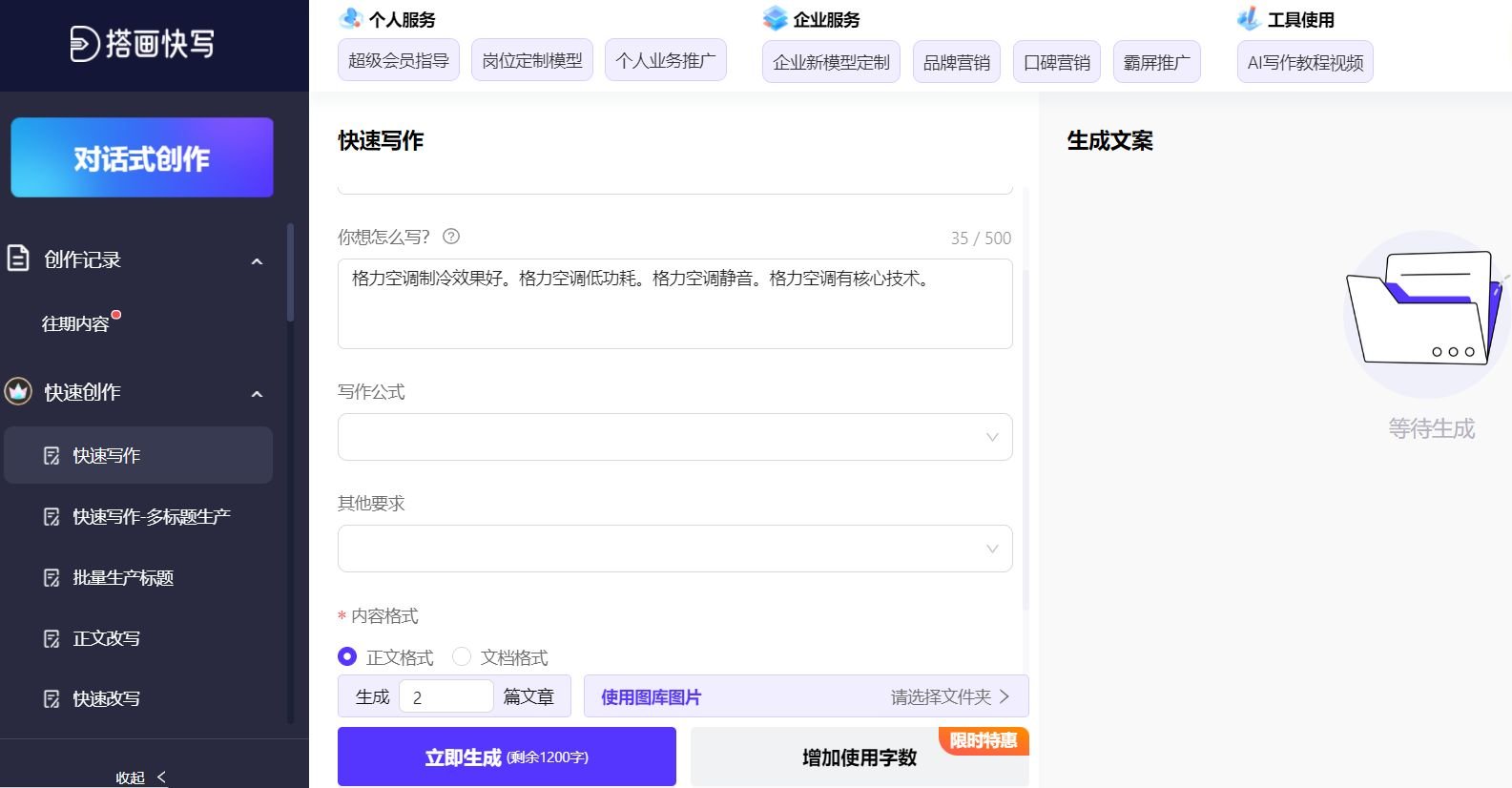Viewport: 1512px width, 788px height.
Task: Click AI写作教程视频 button
Action: click(x=1305, y=62)
